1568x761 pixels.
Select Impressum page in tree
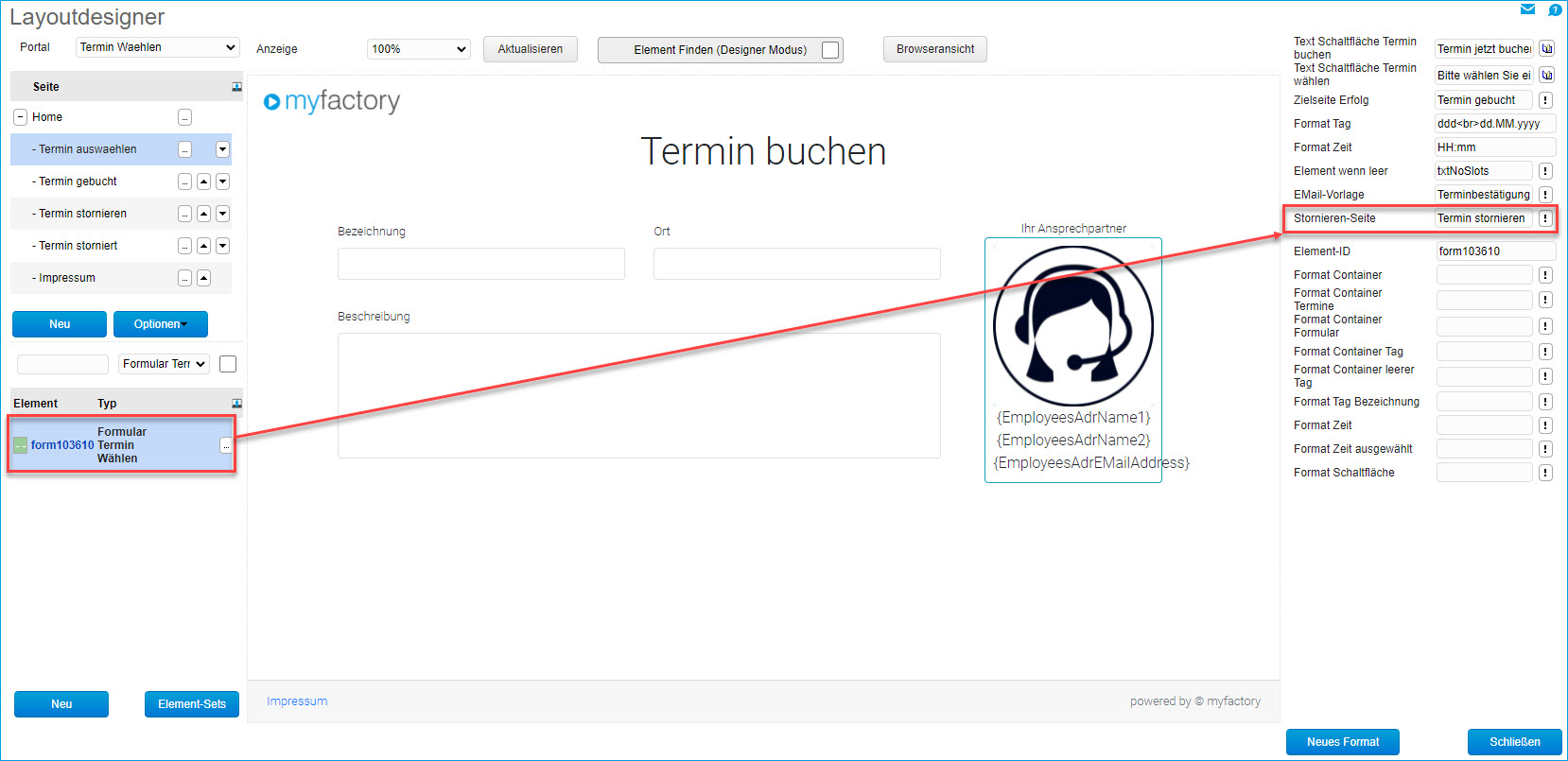[x=66, y=278]
